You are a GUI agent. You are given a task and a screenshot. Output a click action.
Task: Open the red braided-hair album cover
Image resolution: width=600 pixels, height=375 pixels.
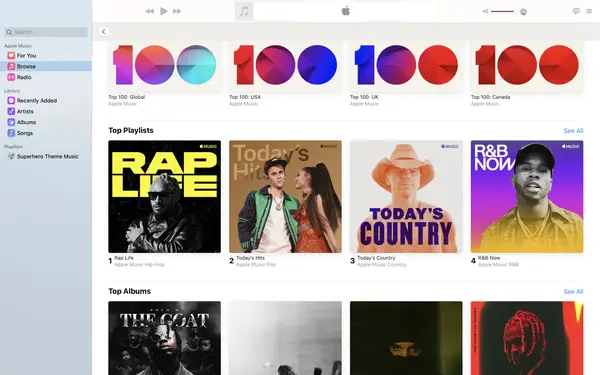527,338
